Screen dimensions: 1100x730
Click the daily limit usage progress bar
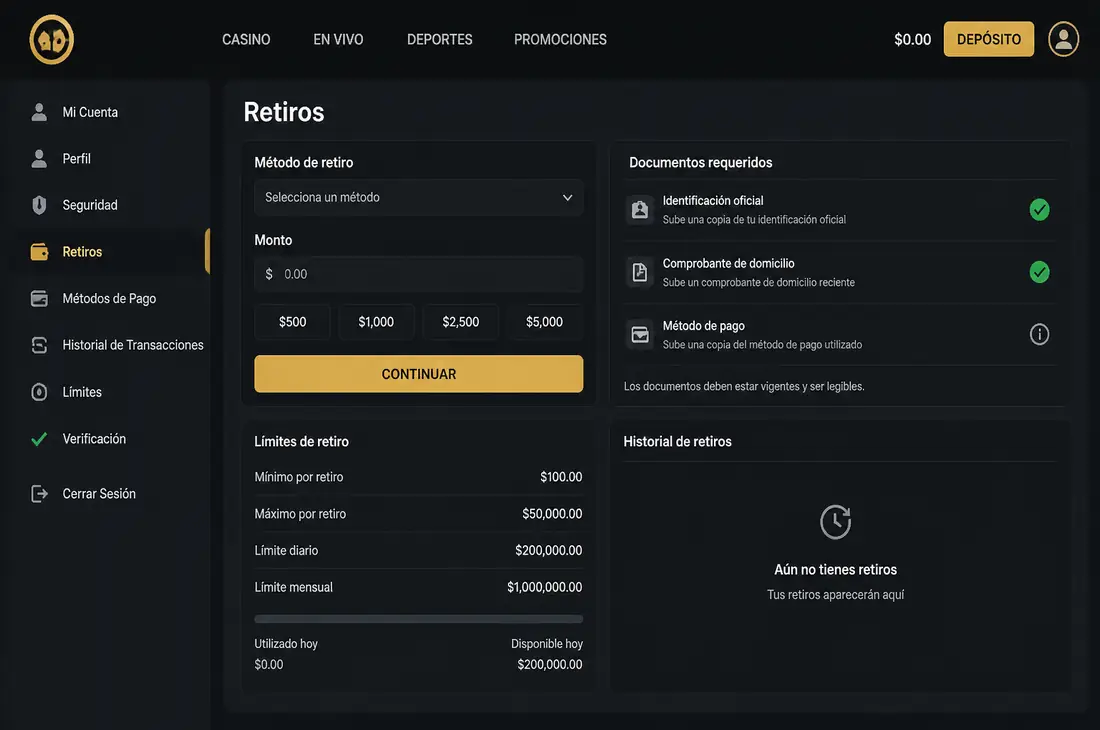pos(419,619)
